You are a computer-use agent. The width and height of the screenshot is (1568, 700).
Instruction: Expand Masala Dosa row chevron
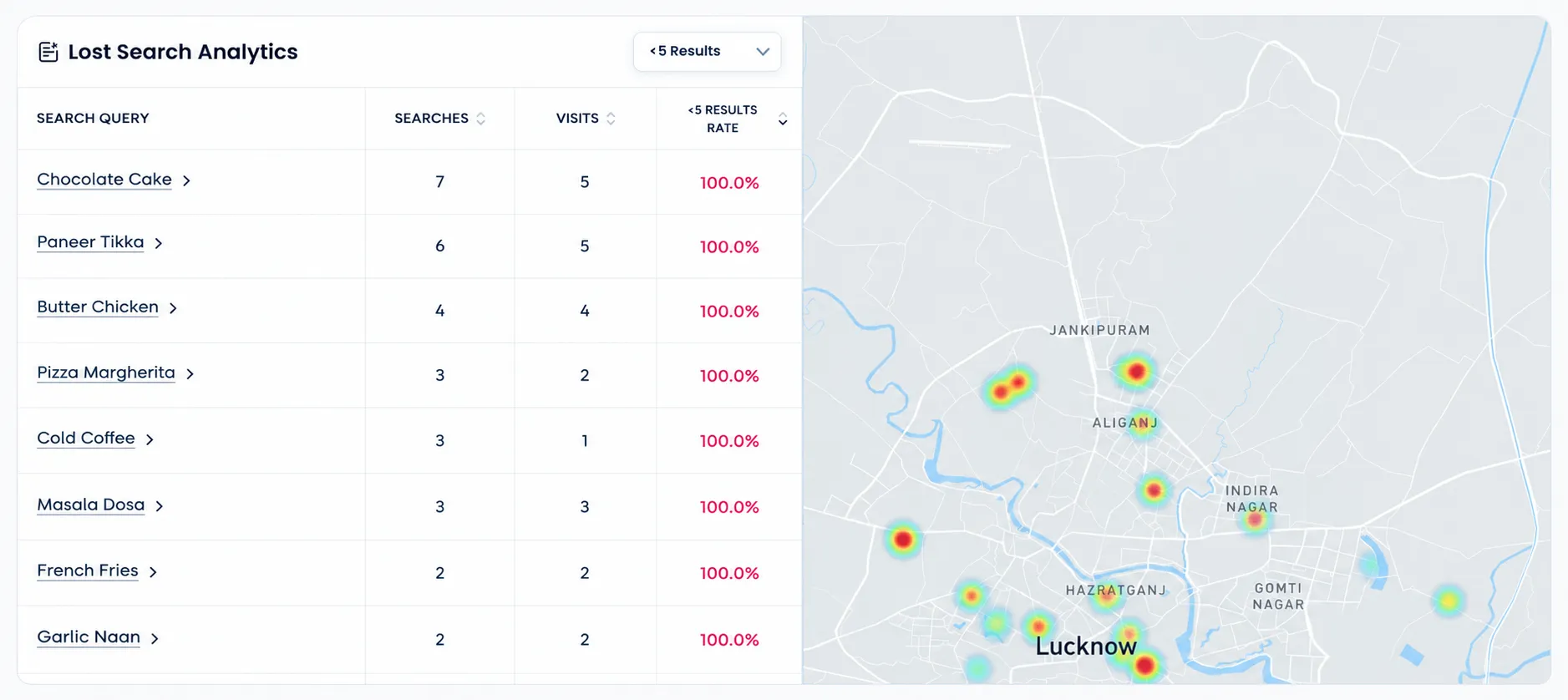tap(160, 506)
